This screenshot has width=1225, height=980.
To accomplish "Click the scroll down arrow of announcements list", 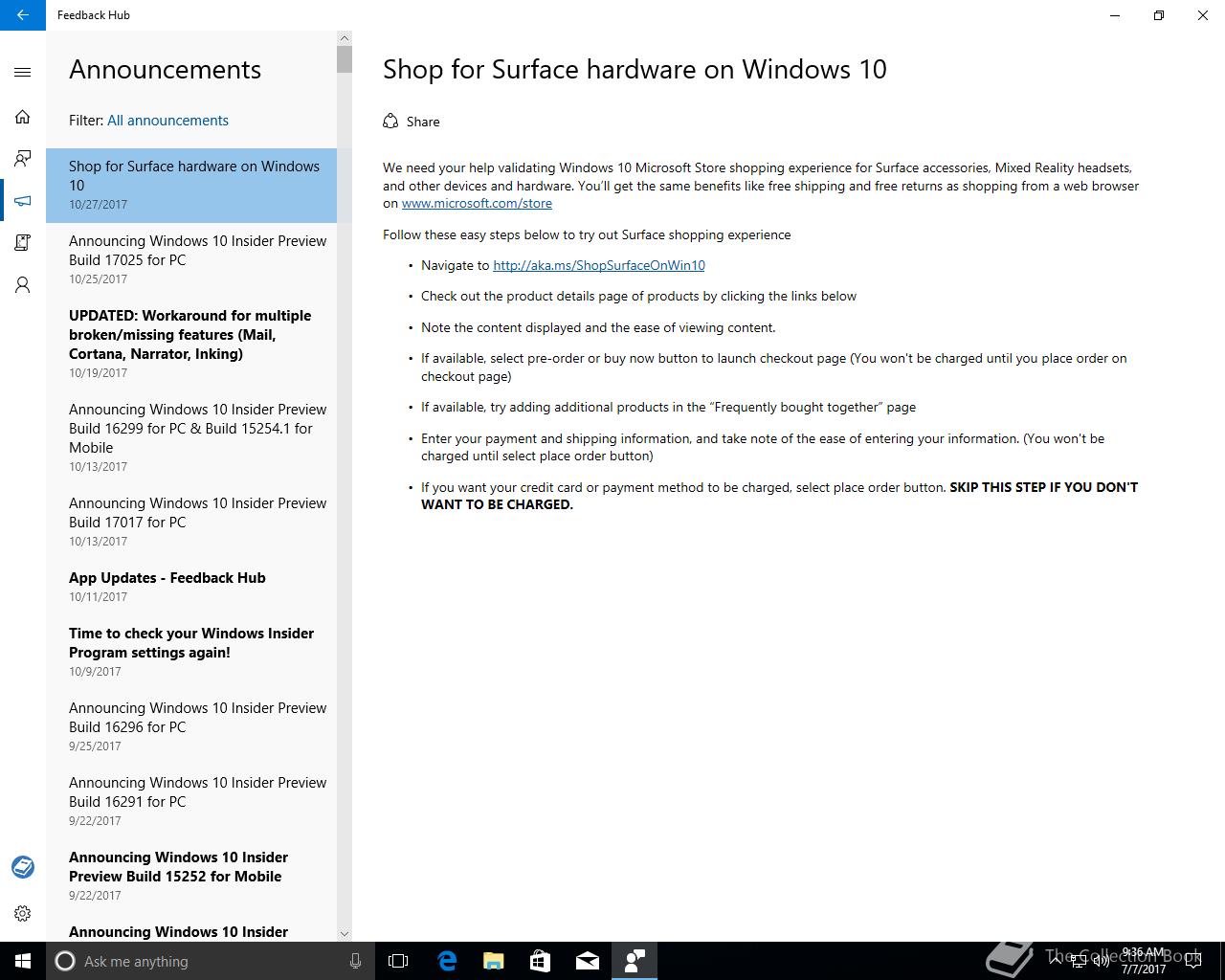I will (x=345, y=934).
